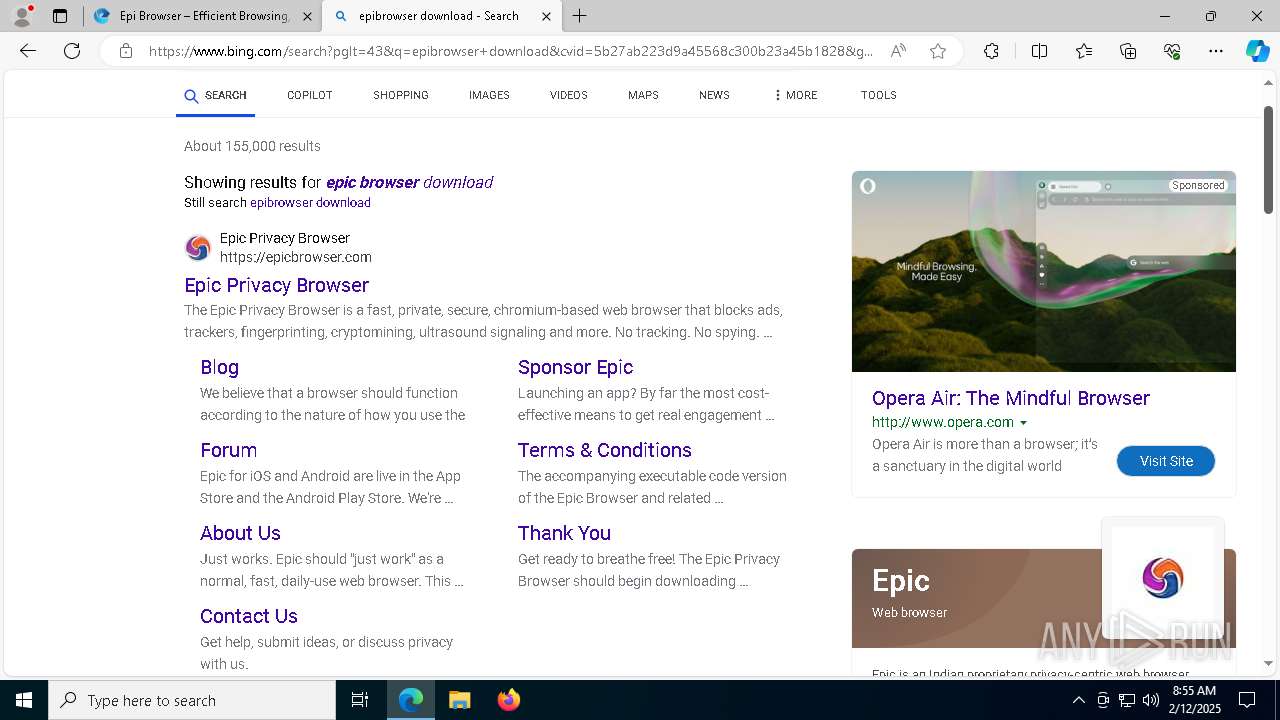Screen dimensions: 1280x720
Task: Open the SHOPPING tab
Action: pyautogui.click(x=401, y=95)
